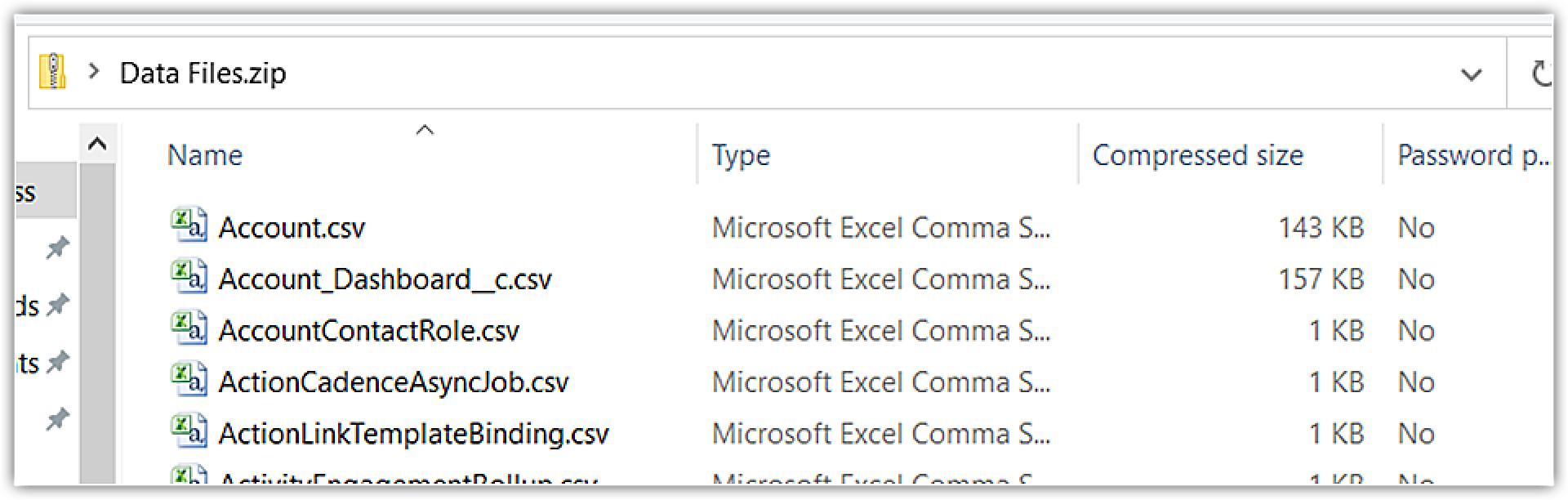Sort files by Name column header
Viewport: 1568px width, 500px height.
[205, 155]
